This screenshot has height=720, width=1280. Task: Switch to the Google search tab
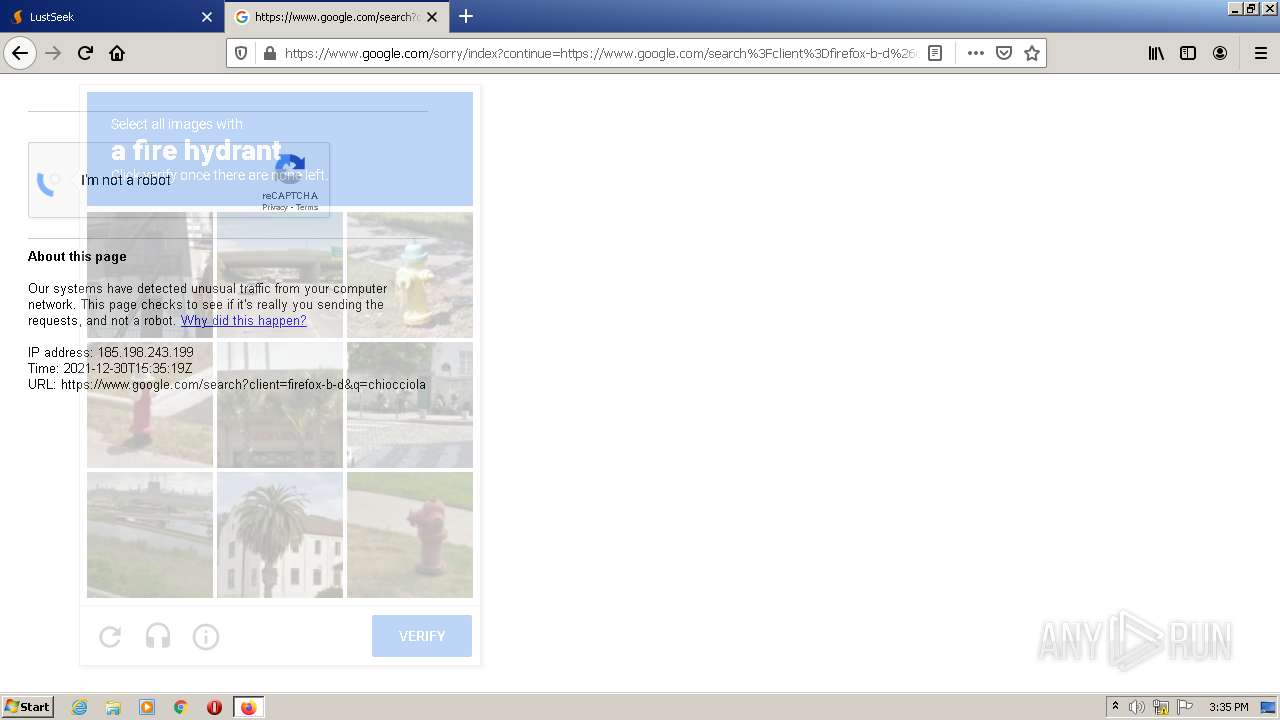337,17
